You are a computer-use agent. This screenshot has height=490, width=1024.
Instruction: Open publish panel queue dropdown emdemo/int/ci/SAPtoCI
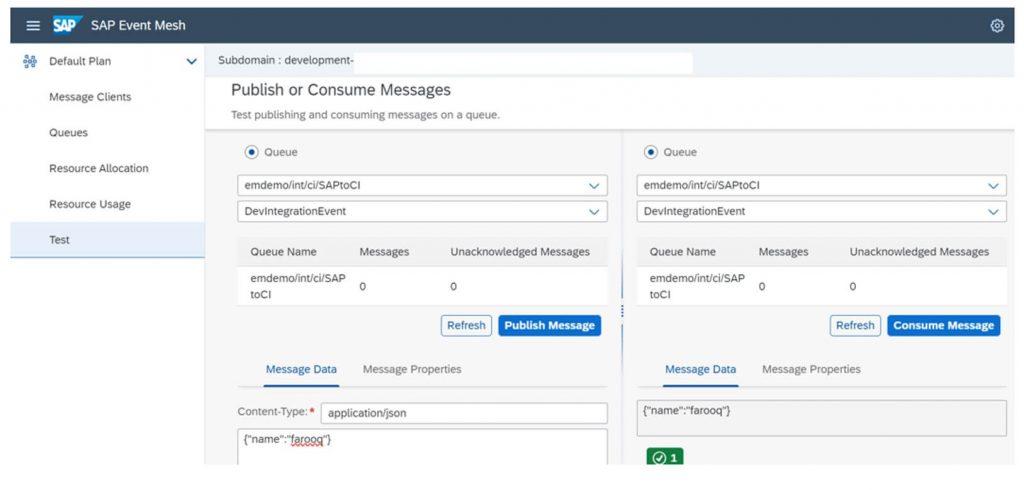pos(422,186)
